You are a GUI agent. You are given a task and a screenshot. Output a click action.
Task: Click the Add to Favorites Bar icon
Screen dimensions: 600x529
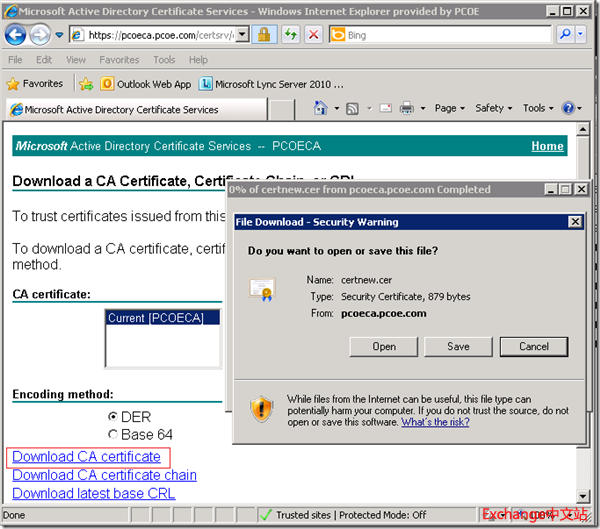pos(86,84)
